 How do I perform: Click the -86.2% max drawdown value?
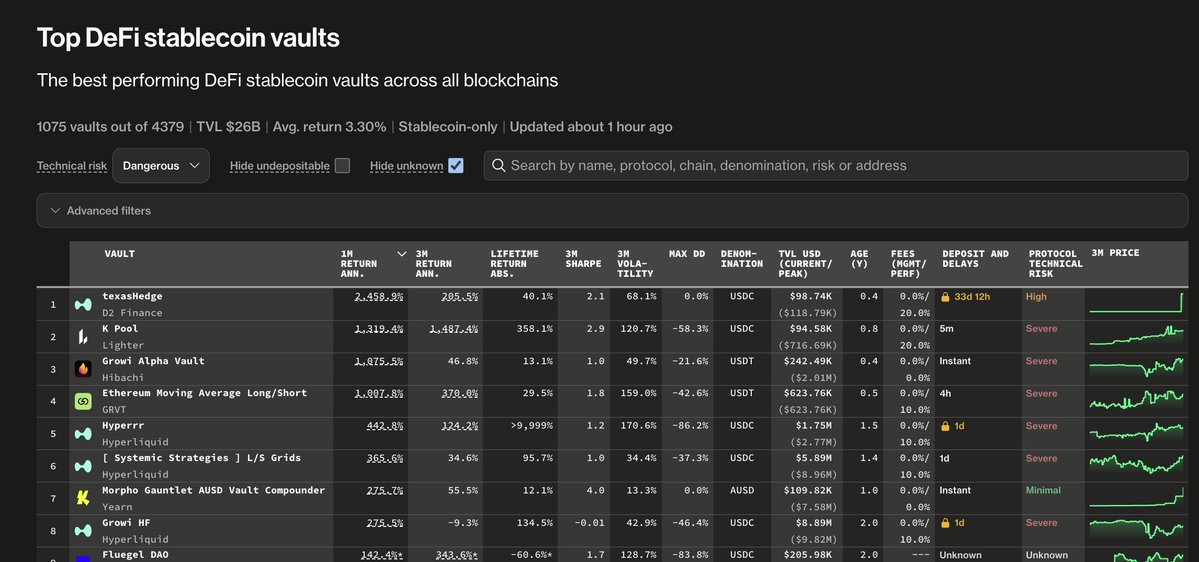690,426
